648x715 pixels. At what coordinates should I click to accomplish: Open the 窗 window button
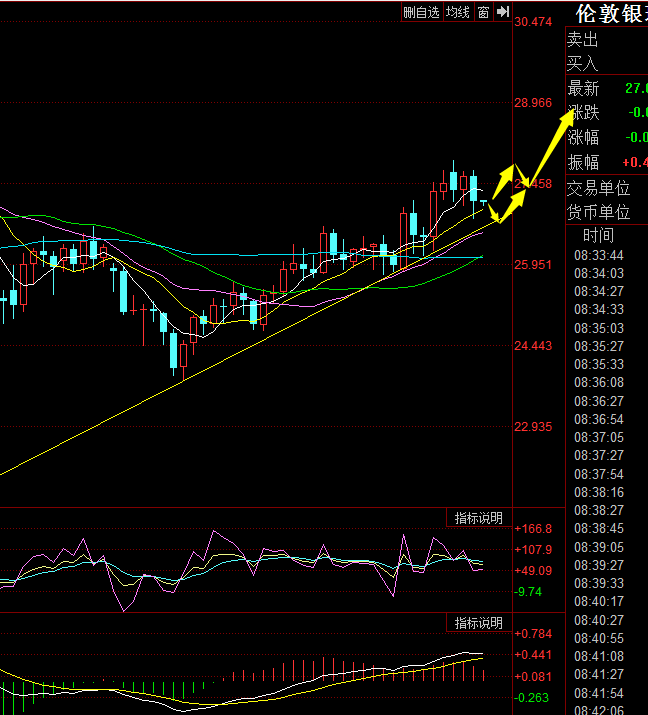point(483,12)
